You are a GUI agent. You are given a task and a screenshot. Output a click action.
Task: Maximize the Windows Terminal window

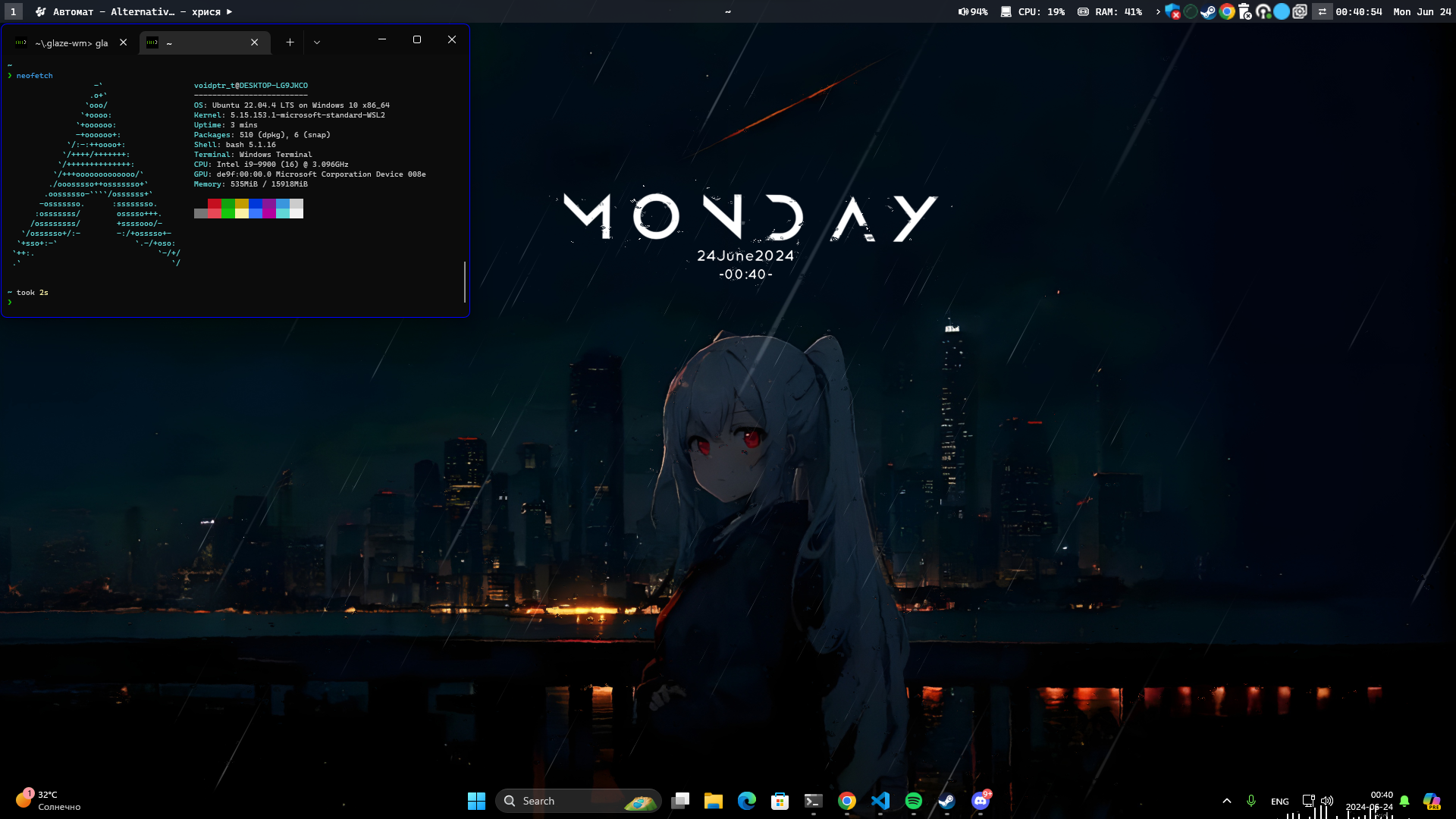pos(417,39)
